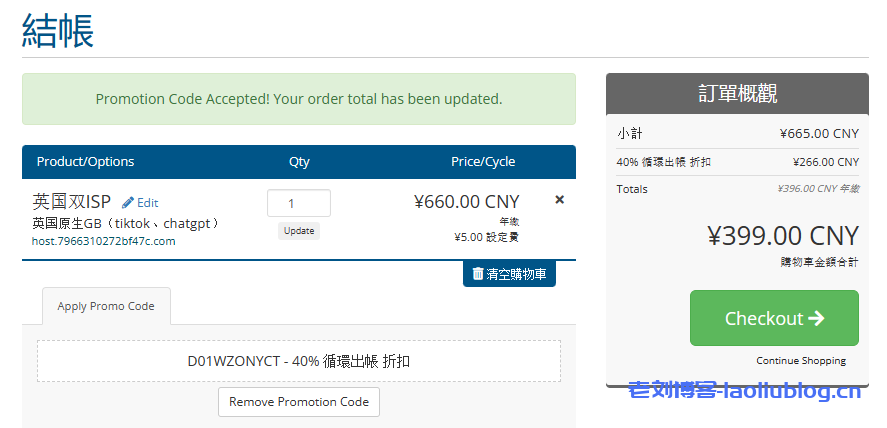Click the 英国双ISP product name
Screen dimensions: 887x428
pyautogui.click(x=71, y=201)
